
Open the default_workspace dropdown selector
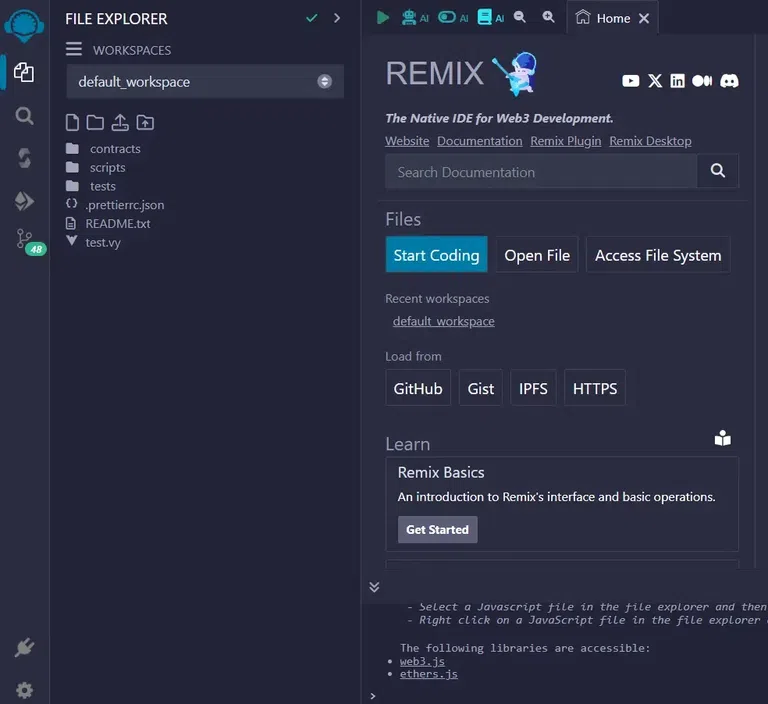[205, 81]
